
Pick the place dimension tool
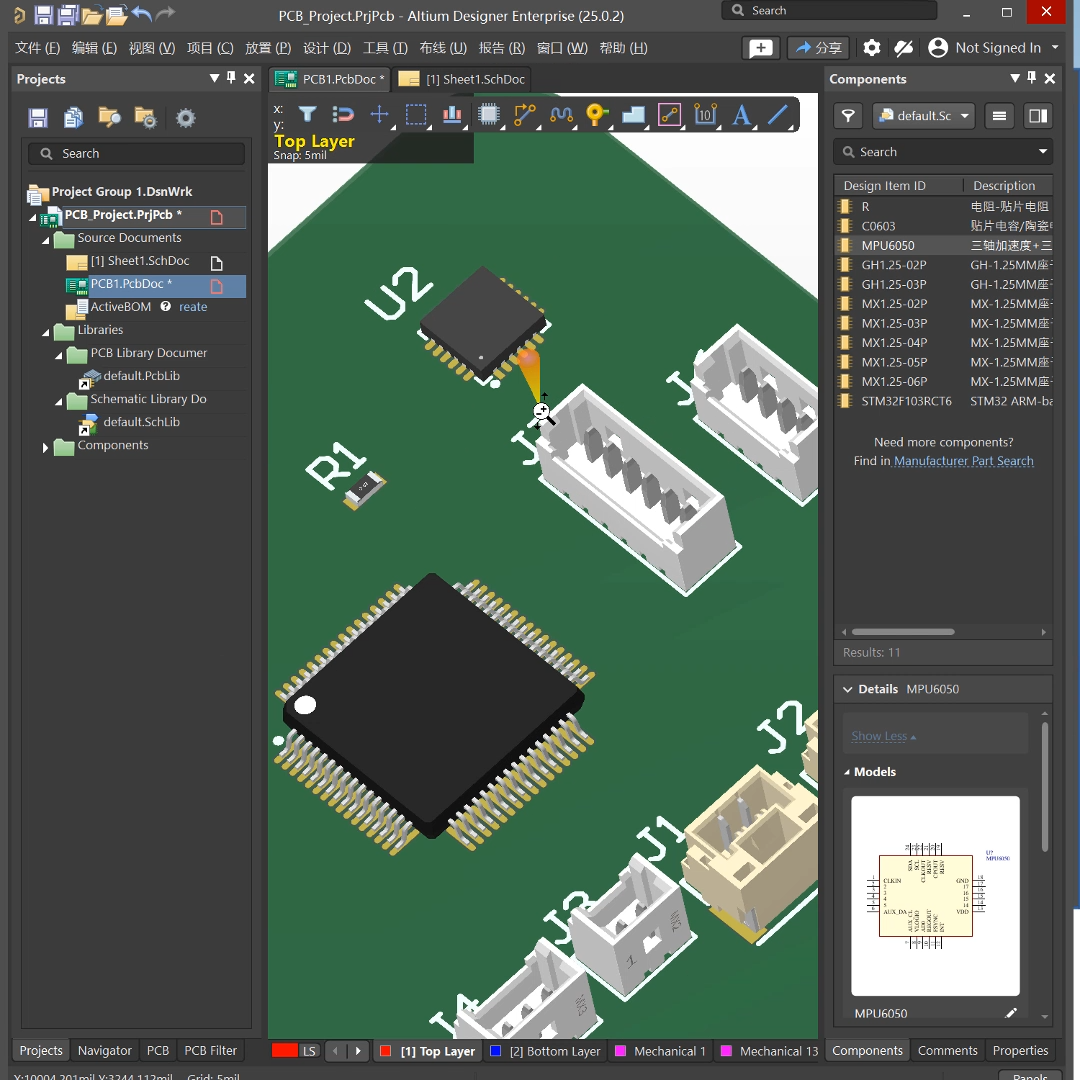click(705, 115)
